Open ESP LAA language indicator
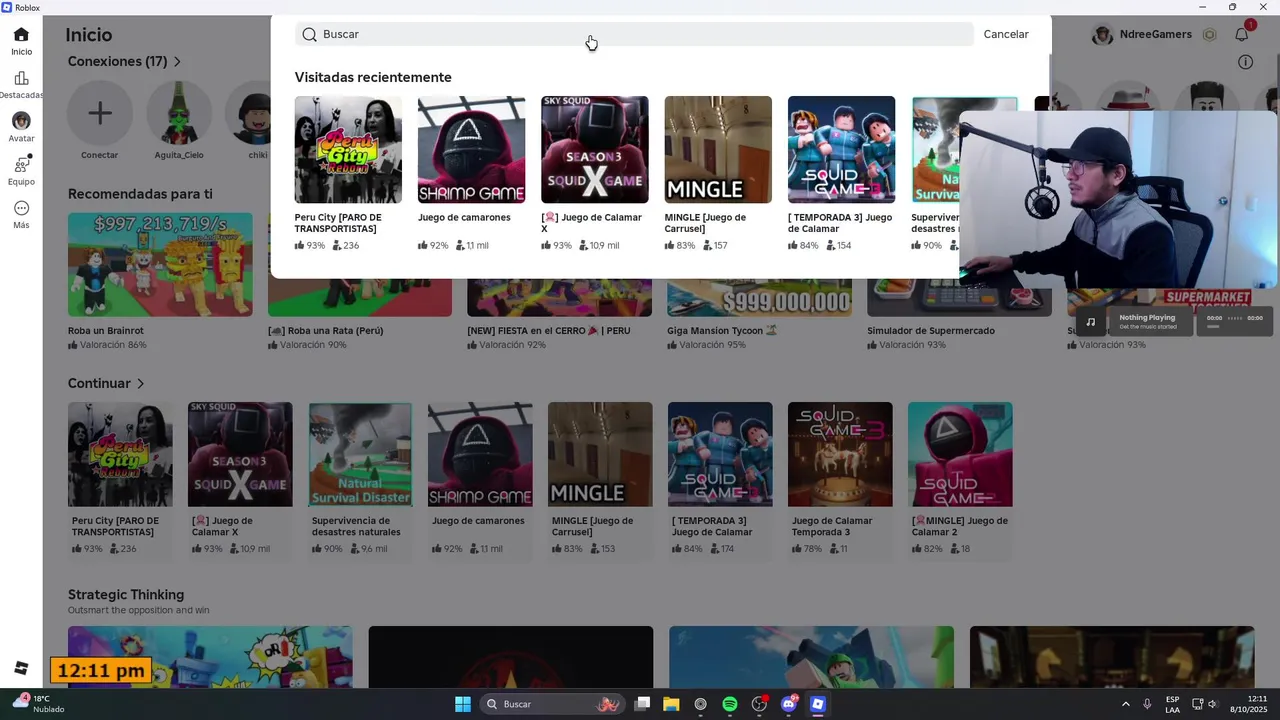Viewport: 1280px width, 720px height. coord(1172,704)
